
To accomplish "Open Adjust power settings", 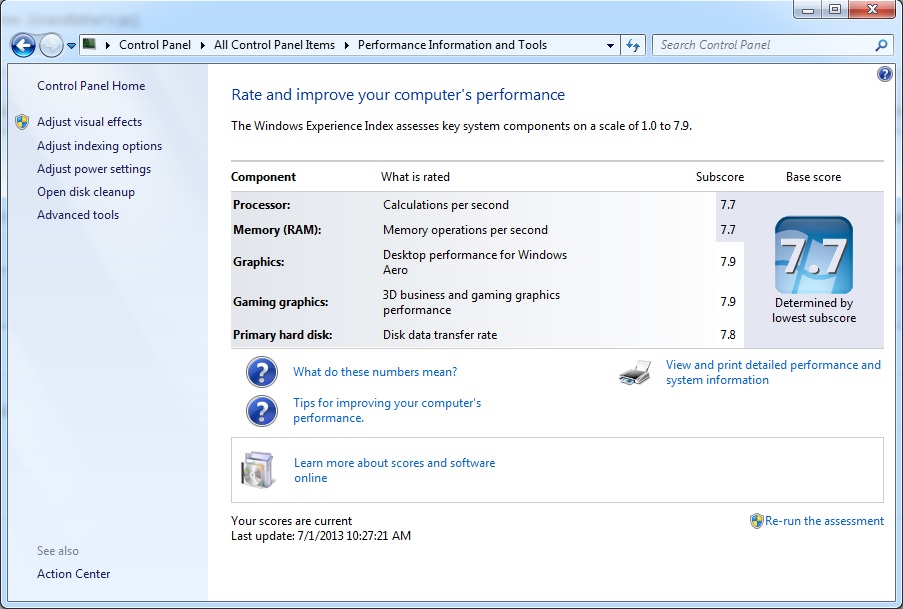I will pyautogui.click(x=94, y=169).
